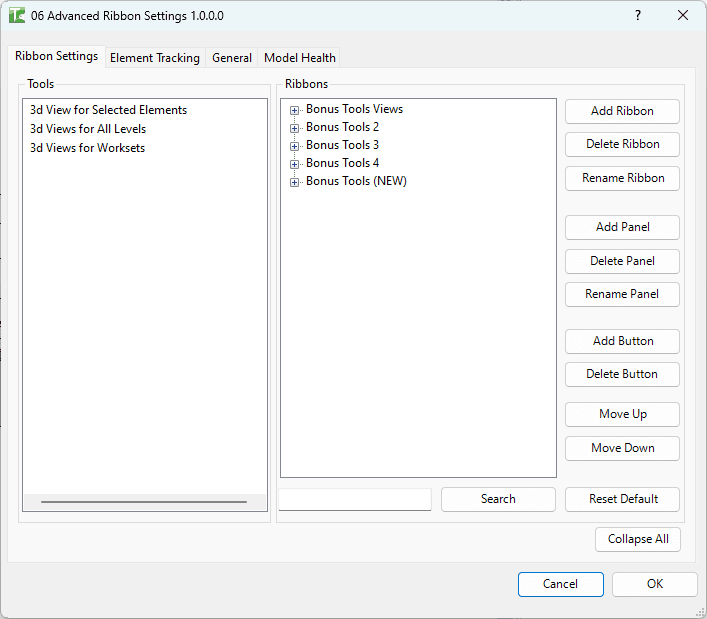
Task: Select the Bonus Tools 4 ribbon label
Action: coord(342,163)
